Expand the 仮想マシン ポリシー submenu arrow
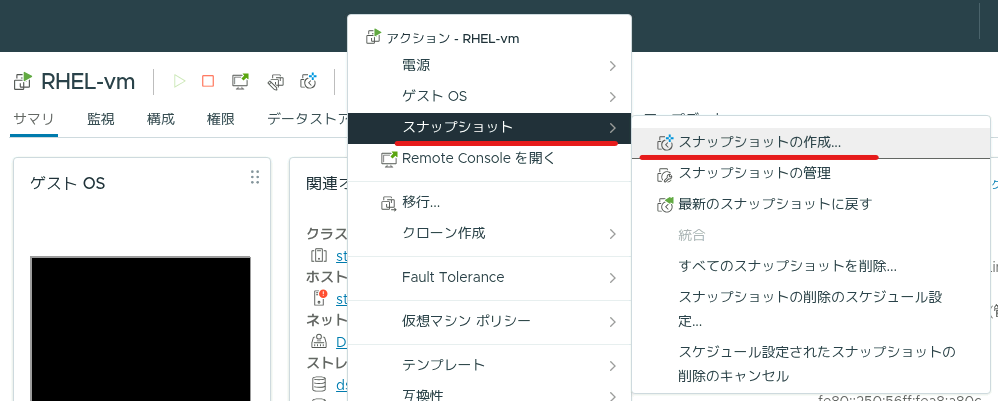Viewport: 998px width, 401px height. (612, 322)
